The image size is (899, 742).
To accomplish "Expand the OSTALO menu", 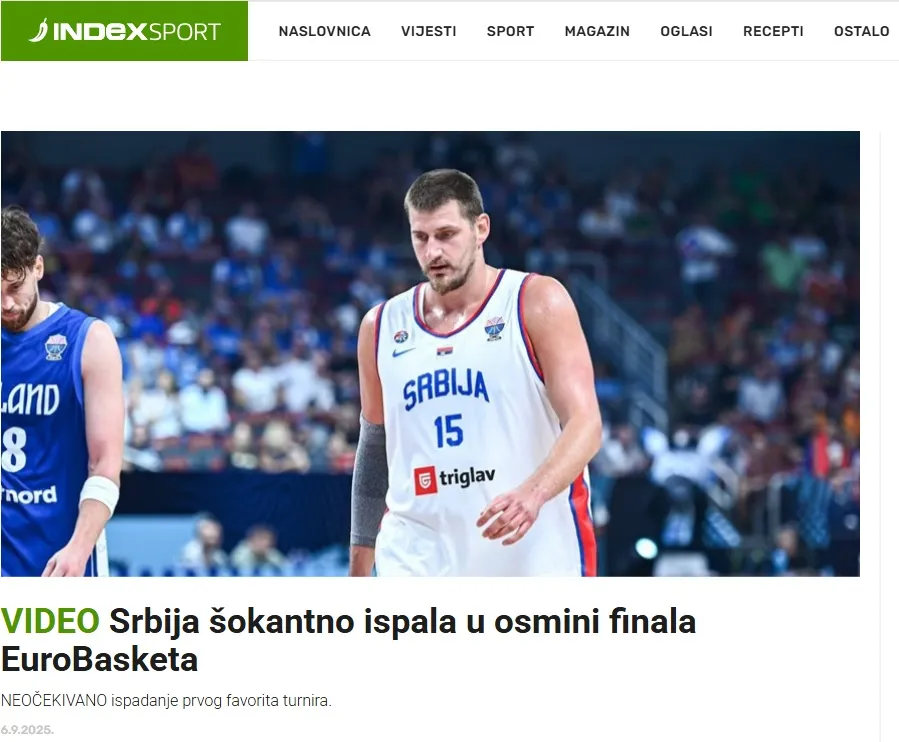I will coord(861,32).
